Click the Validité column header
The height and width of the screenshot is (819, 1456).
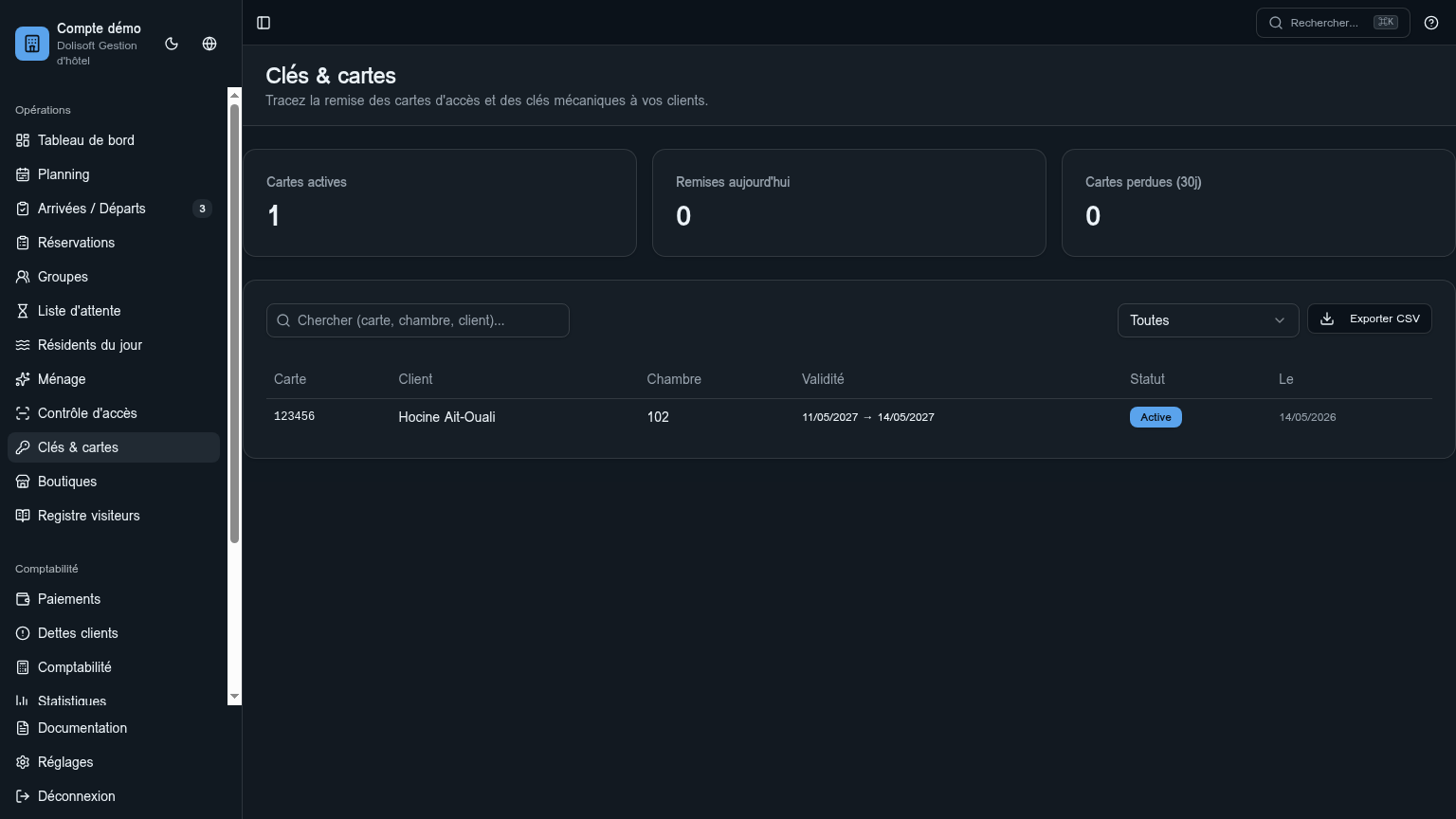[823, 379]
